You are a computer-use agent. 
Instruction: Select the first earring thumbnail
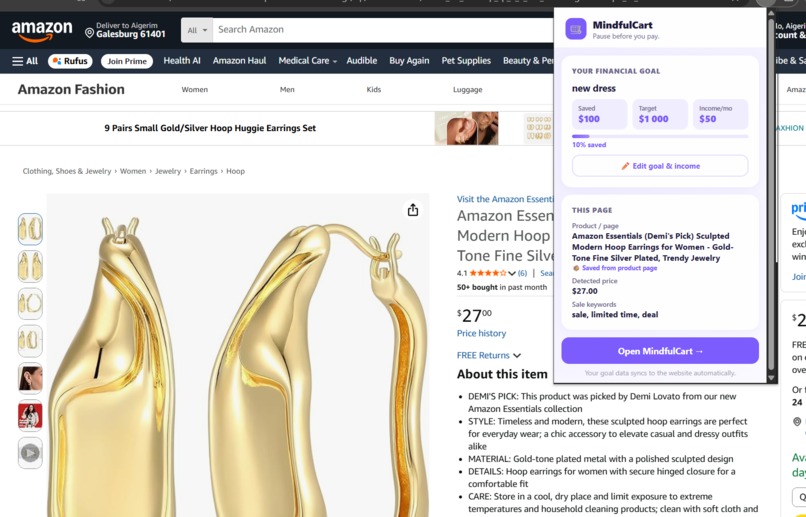(x=30, y=229)
